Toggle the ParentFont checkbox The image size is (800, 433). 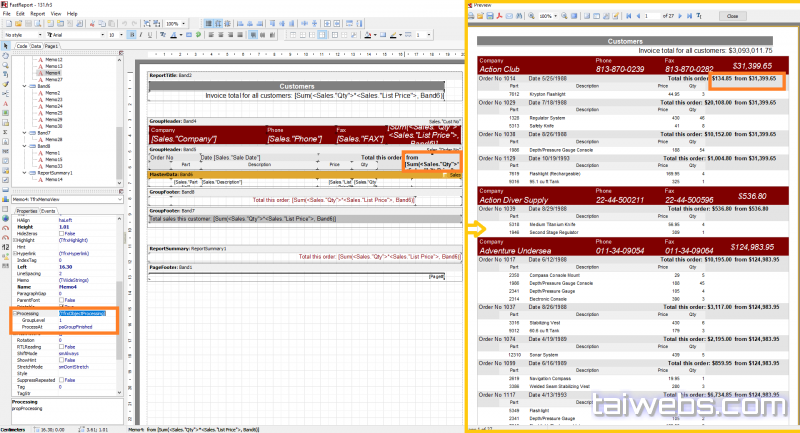coord(62,298)
